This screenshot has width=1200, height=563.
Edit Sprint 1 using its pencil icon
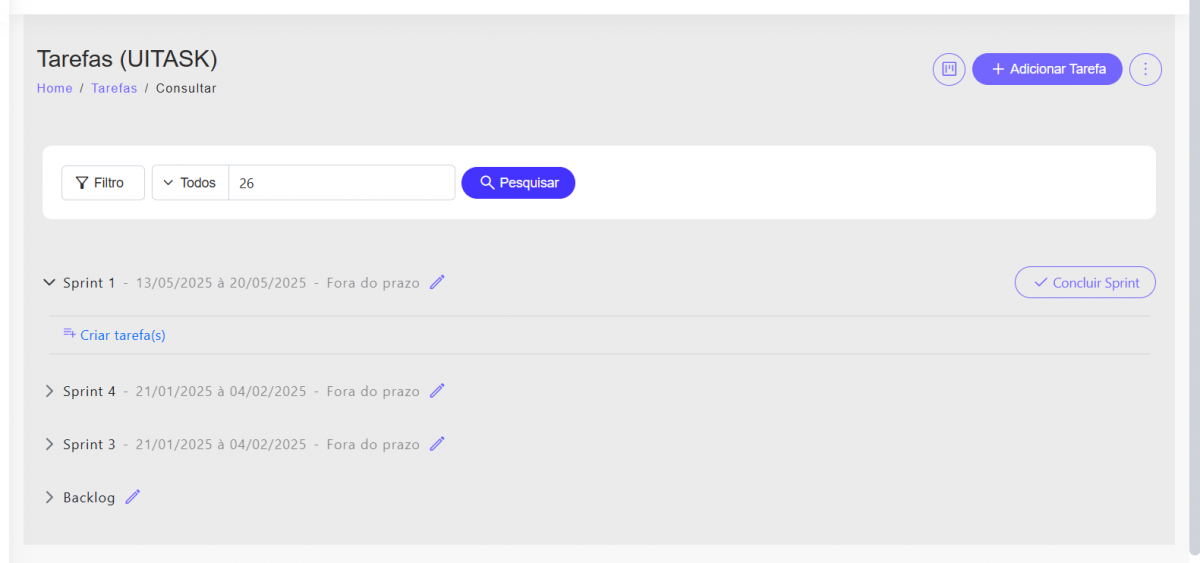click(x=437, y=282)
